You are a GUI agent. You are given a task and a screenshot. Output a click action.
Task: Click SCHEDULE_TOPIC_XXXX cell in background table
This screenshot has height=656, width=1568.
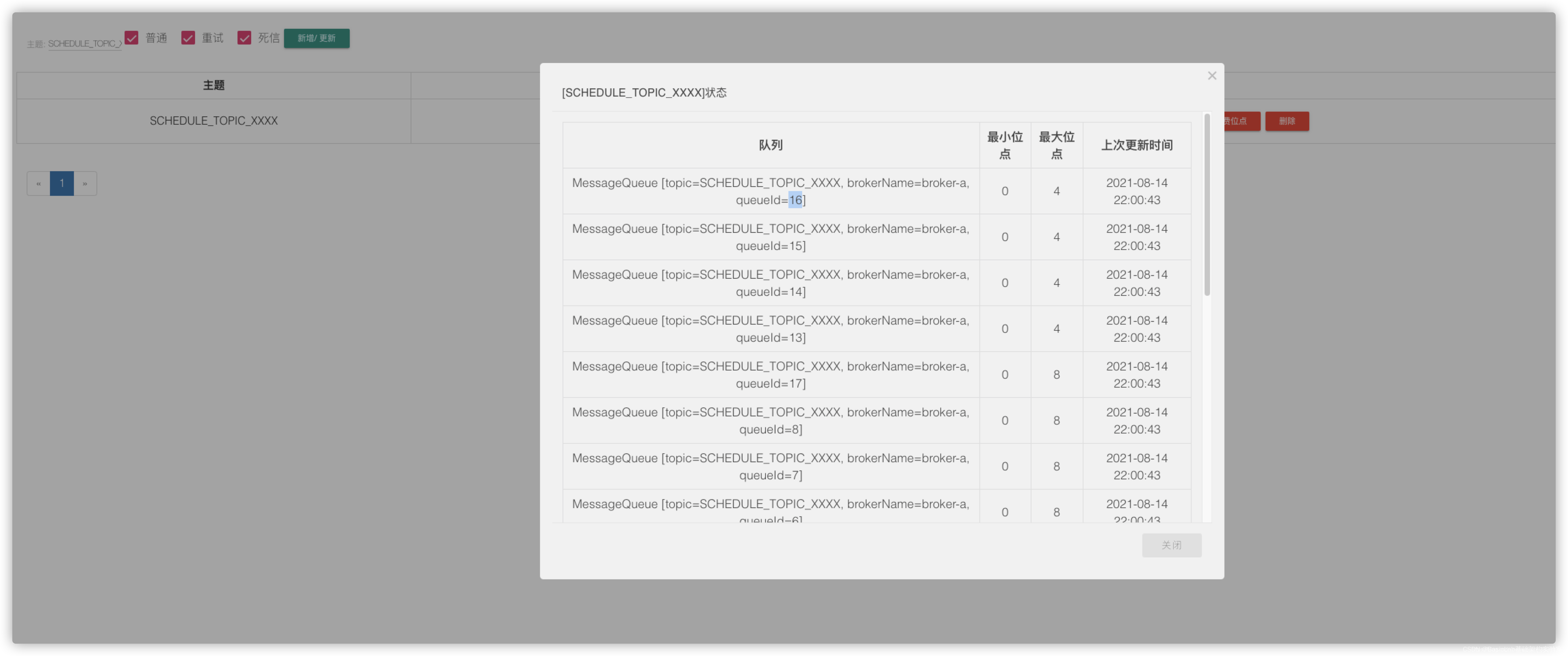pos(214,121)
